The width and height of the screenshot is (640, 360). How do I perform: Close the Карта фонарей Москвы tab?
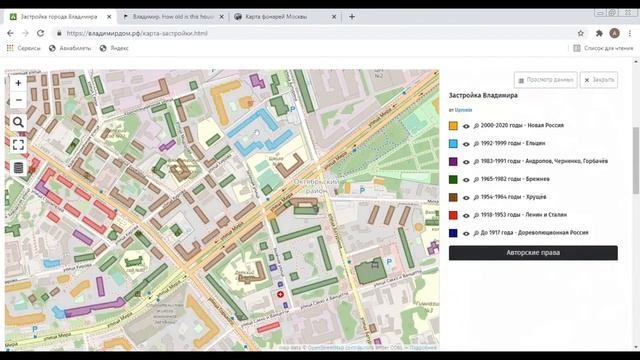pyautogui.click(x=334, y=17)
